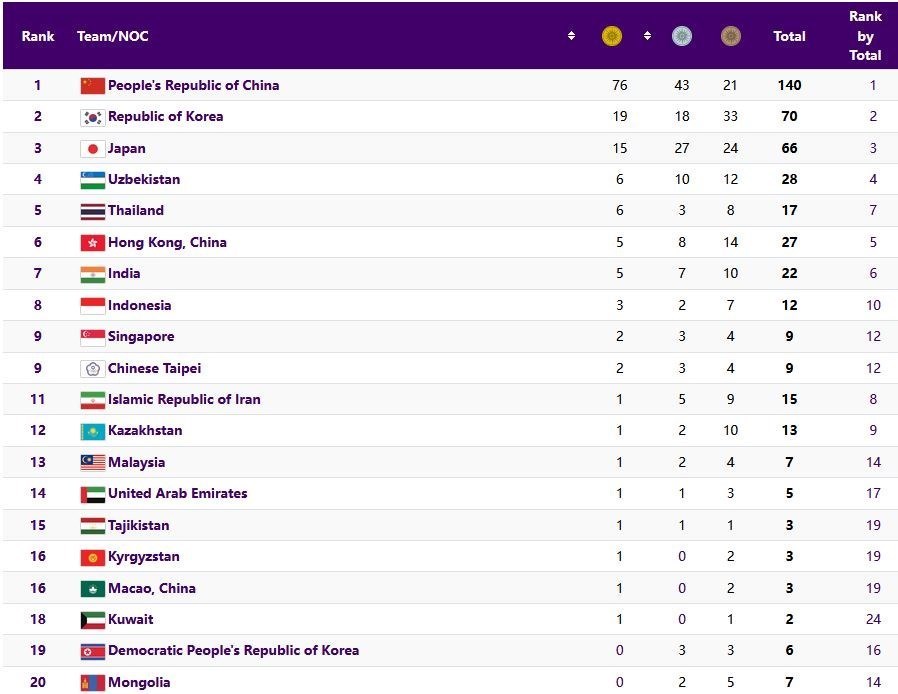The height and width of the screenshot is (694, 898).
Task: Open the United Arab Emirates link
Action: [177, 493]
